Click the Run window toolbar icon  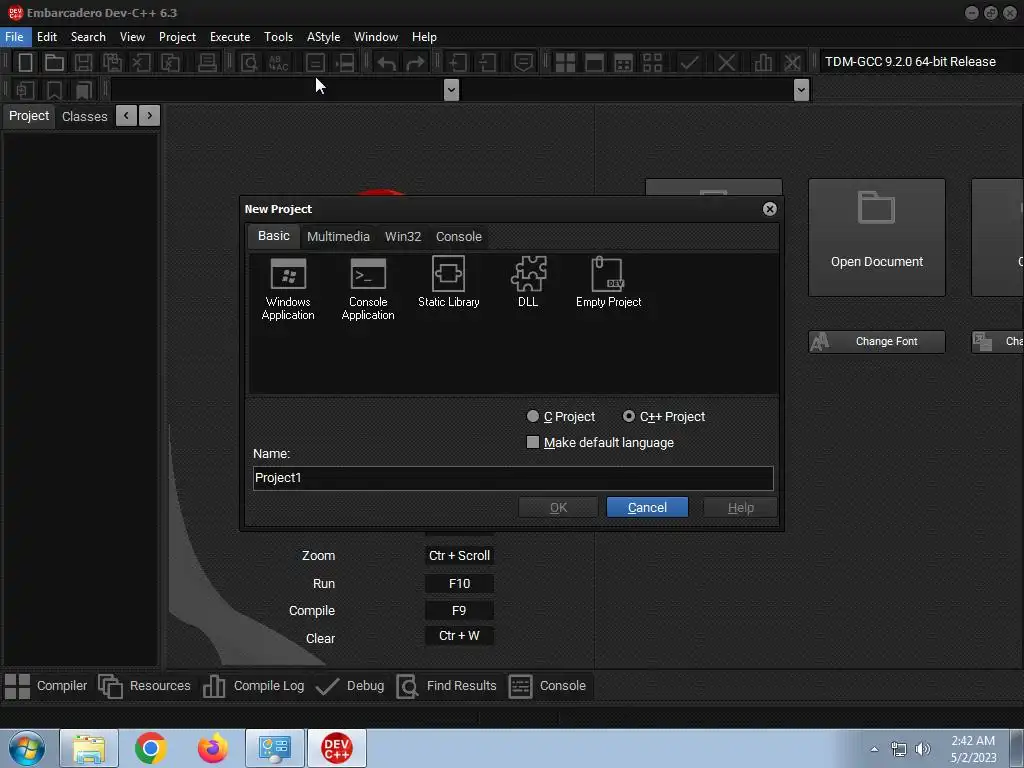594,62
